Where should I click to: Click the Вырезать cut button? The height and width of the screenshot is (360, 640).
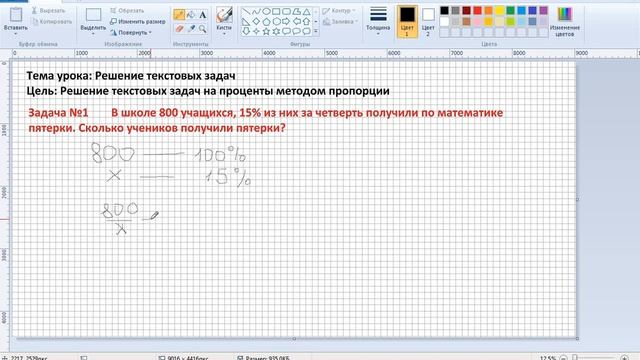coord(49,11)
